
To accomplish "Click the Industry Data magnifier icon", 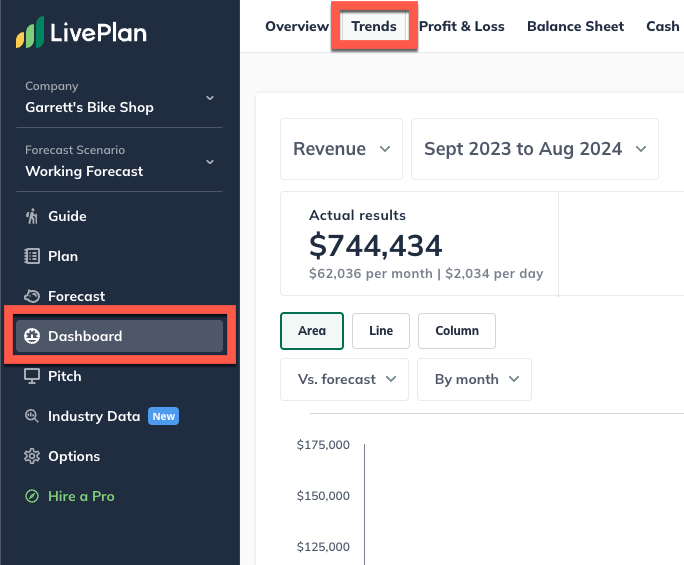I will (31, 416).
